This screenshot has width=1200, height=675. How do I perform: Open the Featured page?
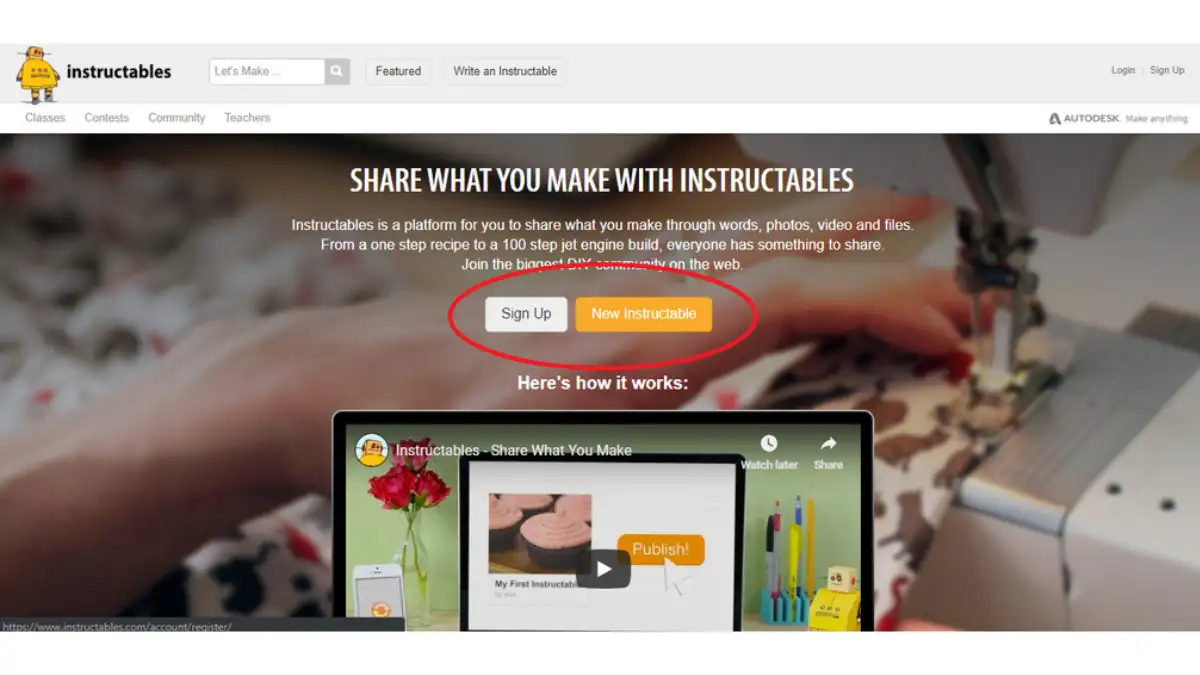coord(398,71)
